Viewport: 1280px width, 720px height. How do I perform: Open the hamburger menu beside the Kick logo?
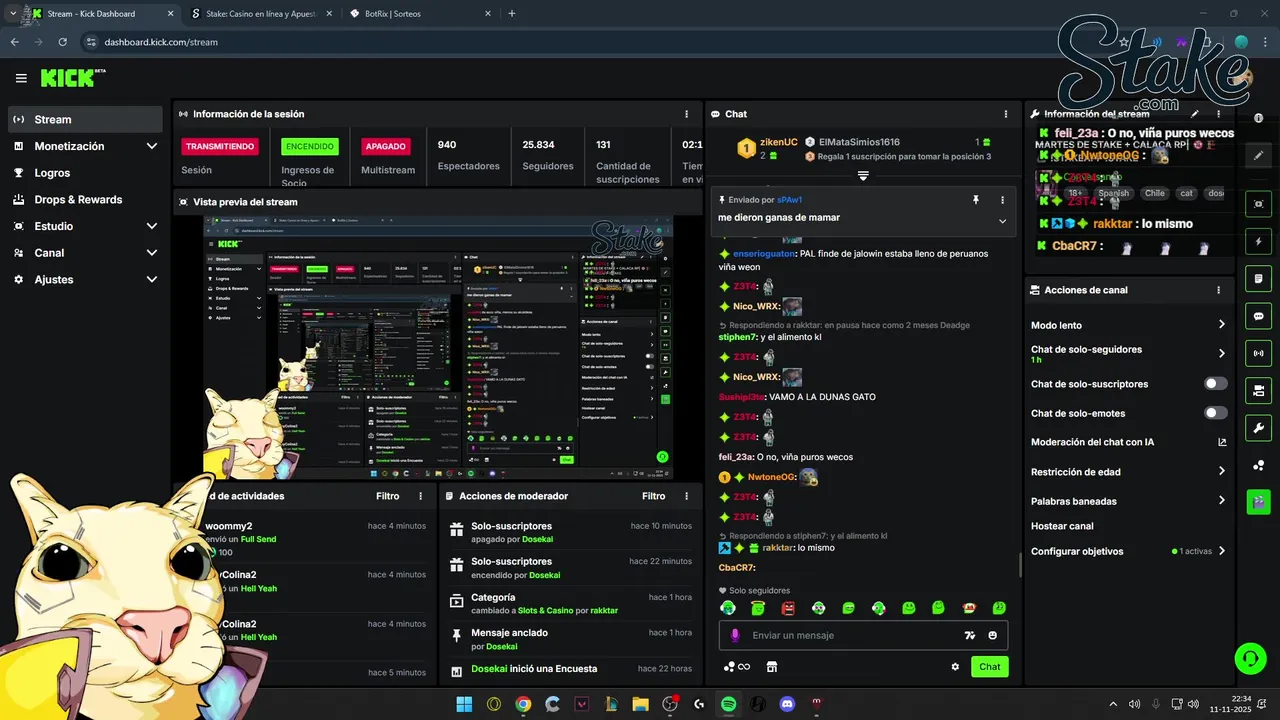click(21, 78)
